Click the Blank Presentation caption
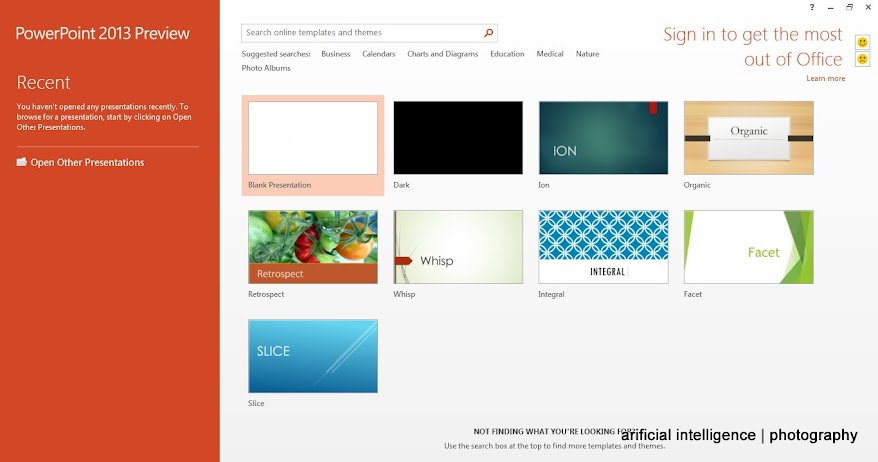 [279, 185]
